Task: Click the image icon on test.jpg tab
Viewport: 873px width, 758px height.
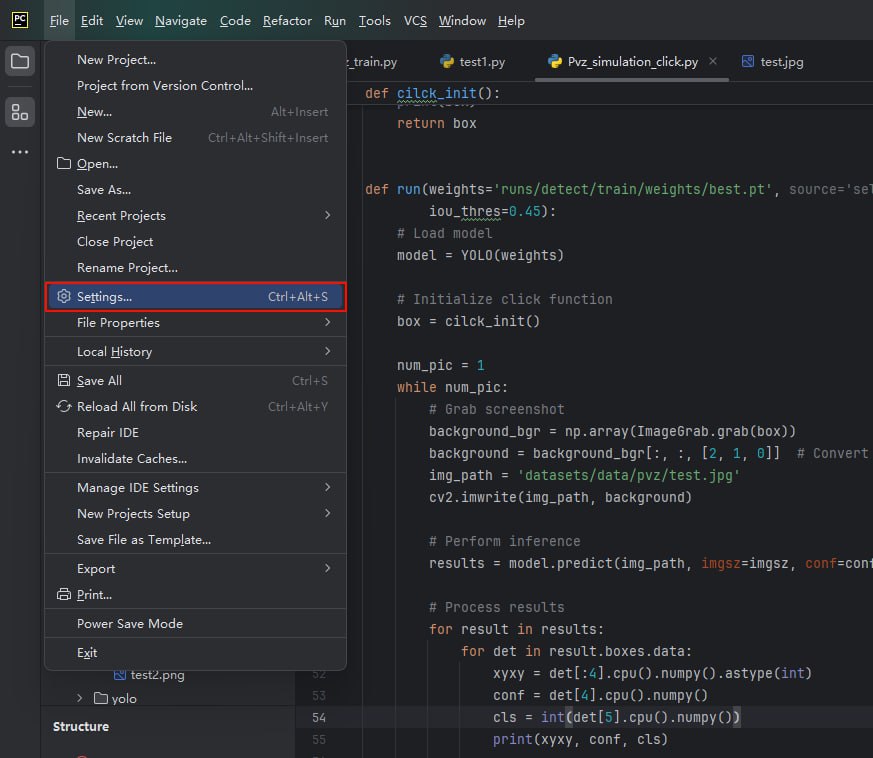Action: click(x=748, y=61)
